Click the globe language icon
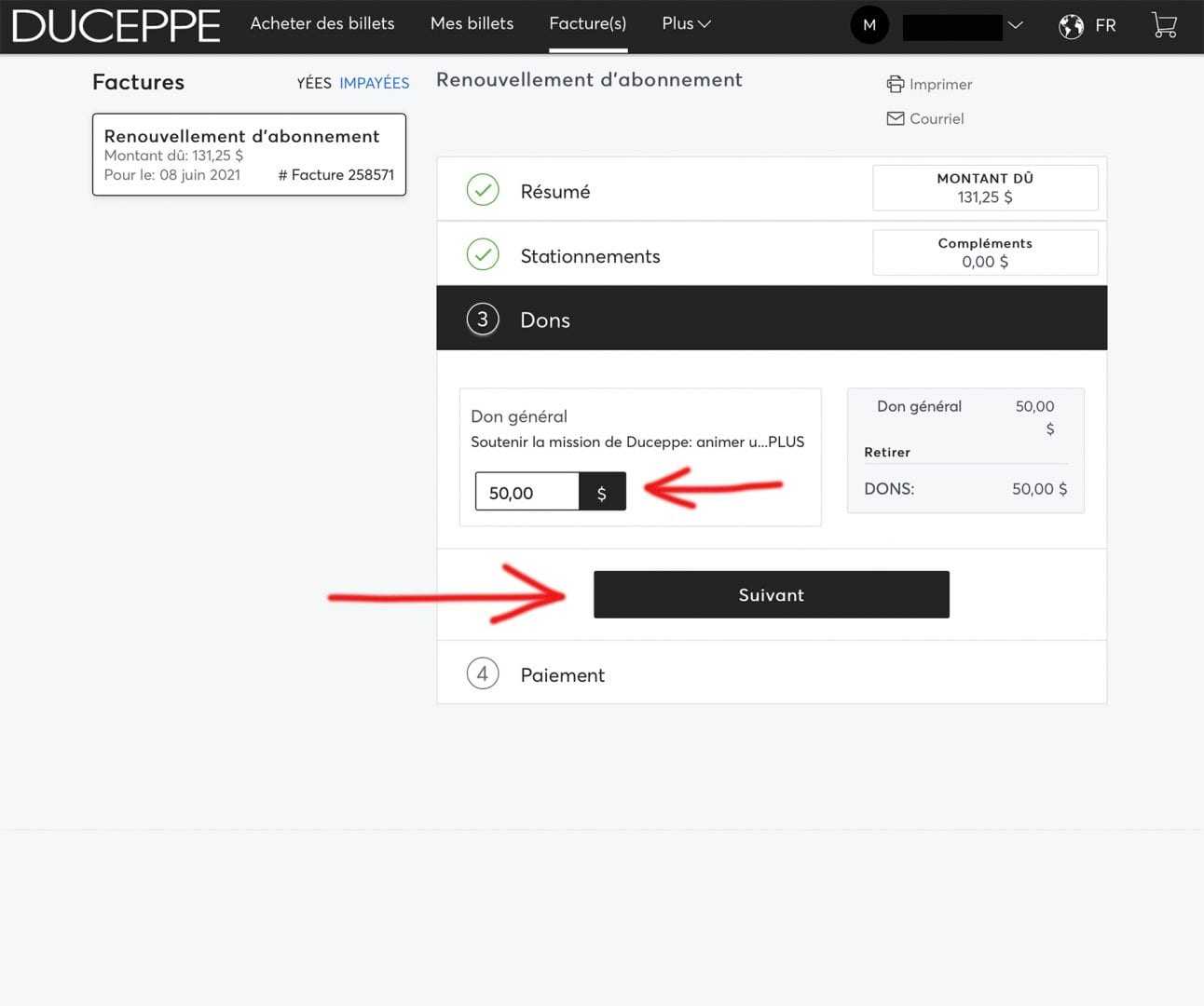The width and height of the screenshot is (1204, 1006). (x=1071, y=26)
